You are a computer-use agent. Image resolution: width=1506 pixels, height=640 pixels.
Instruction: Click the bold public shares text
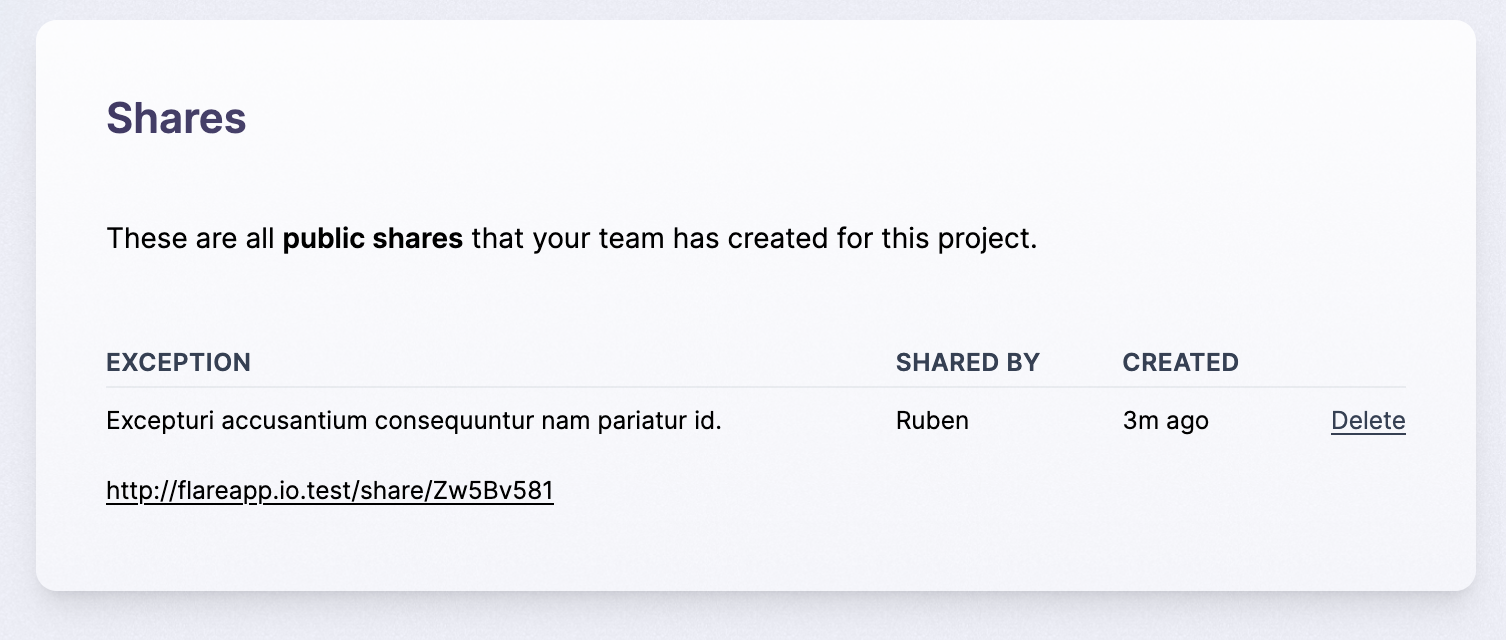click(372, 238)
